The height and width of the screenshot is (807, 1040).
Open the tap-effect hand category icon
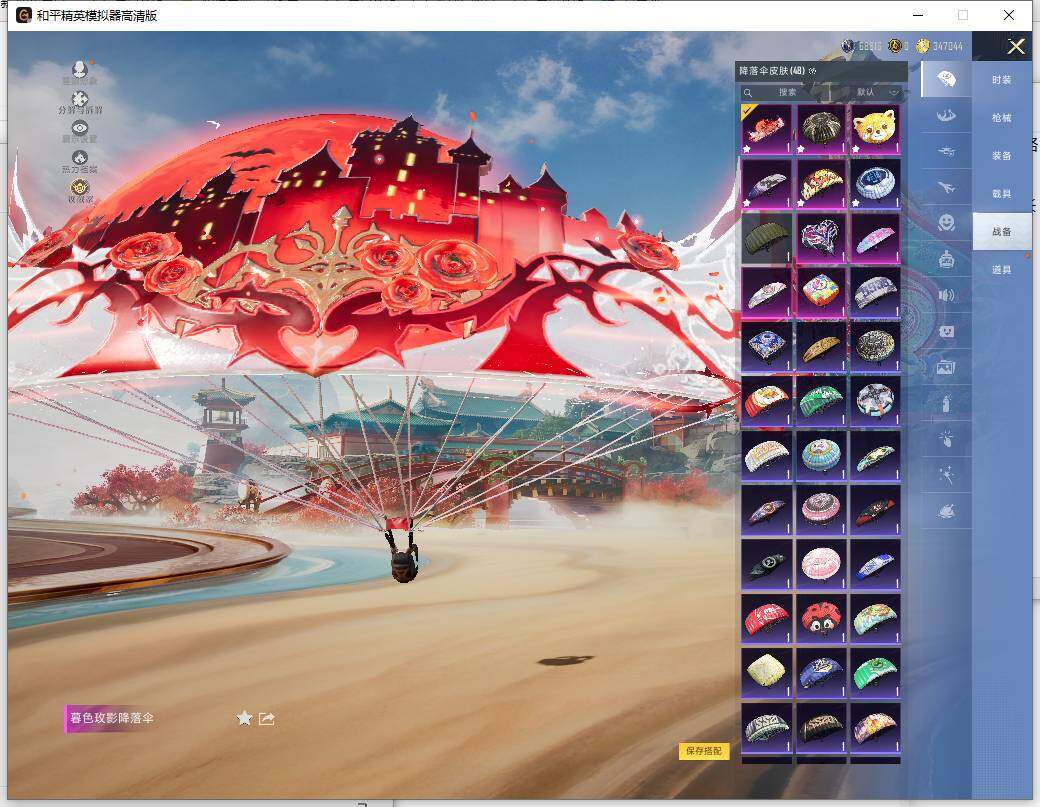coord(946,438)
